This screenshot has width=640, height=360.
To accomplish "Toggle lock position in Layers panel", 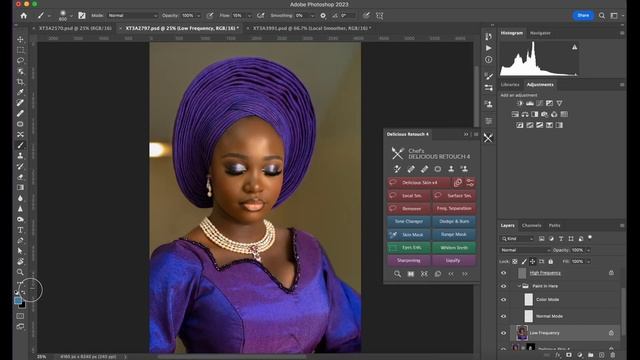I will pyautogui.click(x=533, y=262).
